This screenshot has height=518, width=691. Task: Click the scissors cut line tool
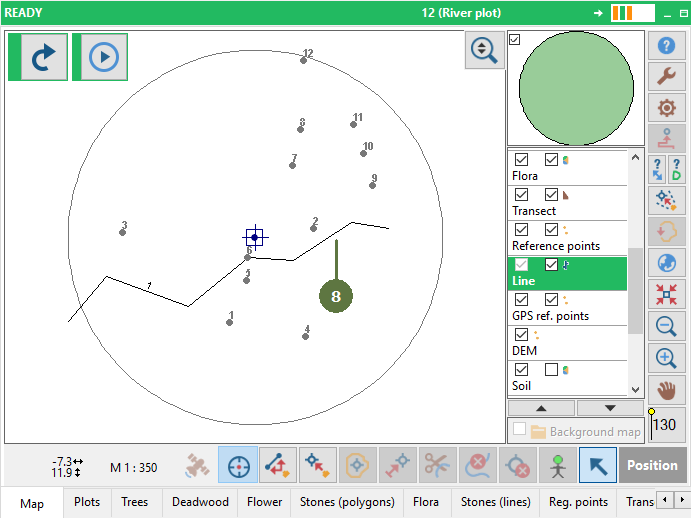[x=438, y=466]
